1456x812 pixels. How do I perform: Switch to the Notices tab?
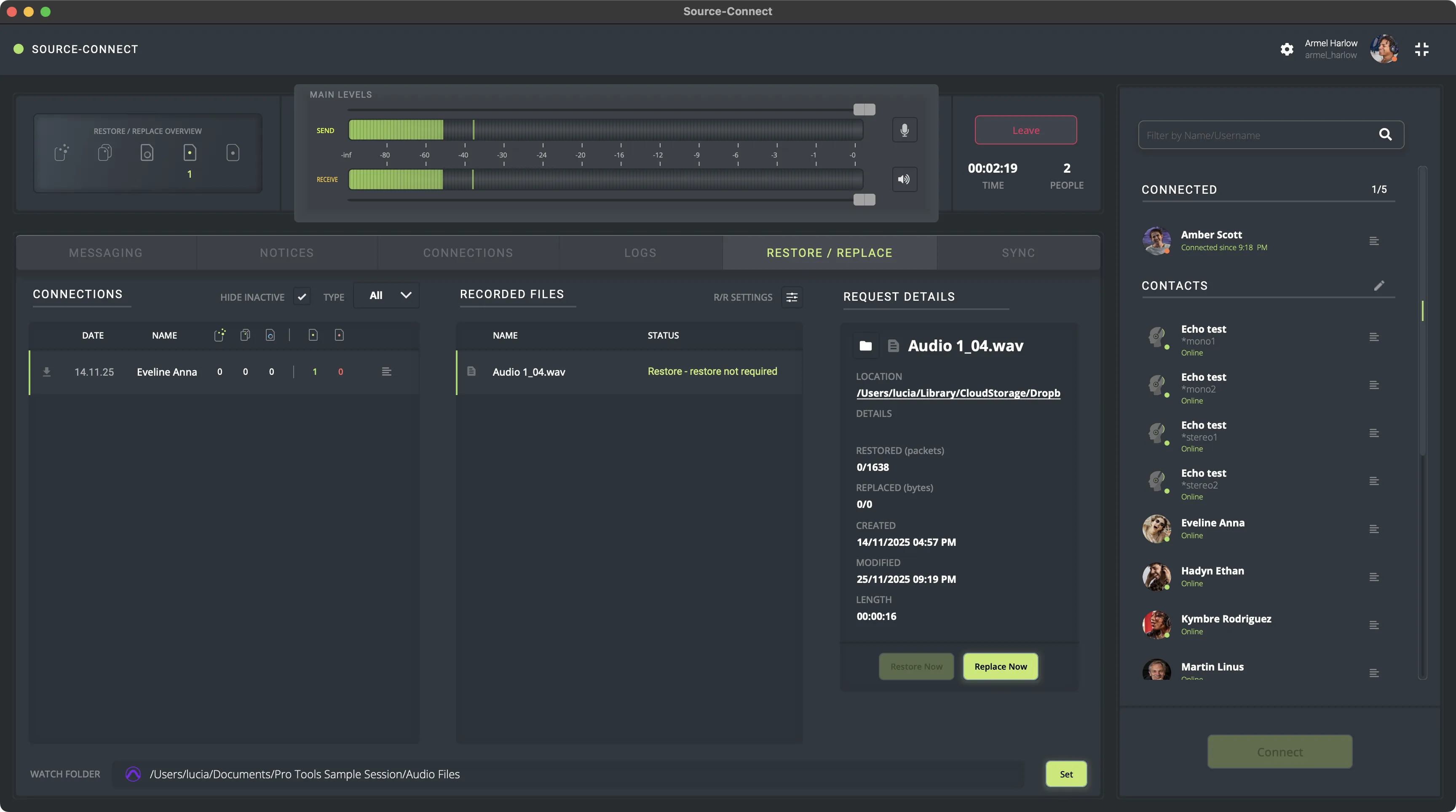[x=286, y=253]
